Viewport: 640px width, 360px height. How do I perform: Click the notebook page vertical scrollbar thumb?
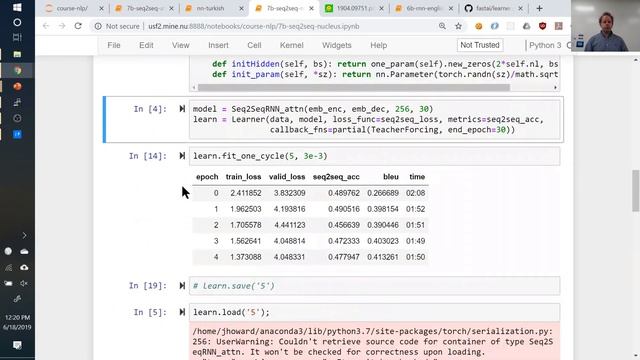[x=636, y=191]
